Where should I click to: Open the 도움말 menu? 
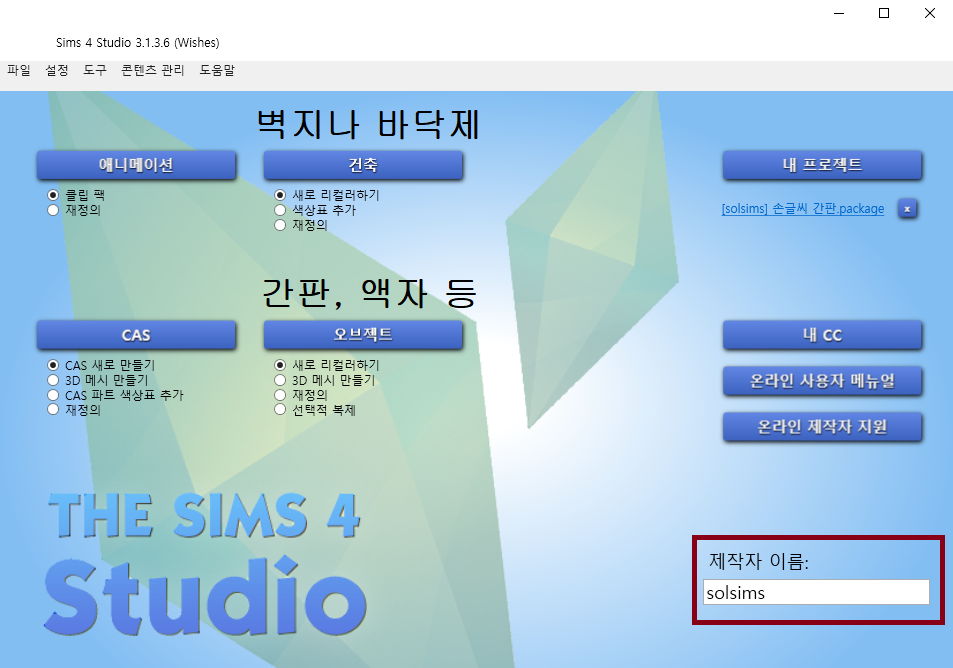(217, 71)
